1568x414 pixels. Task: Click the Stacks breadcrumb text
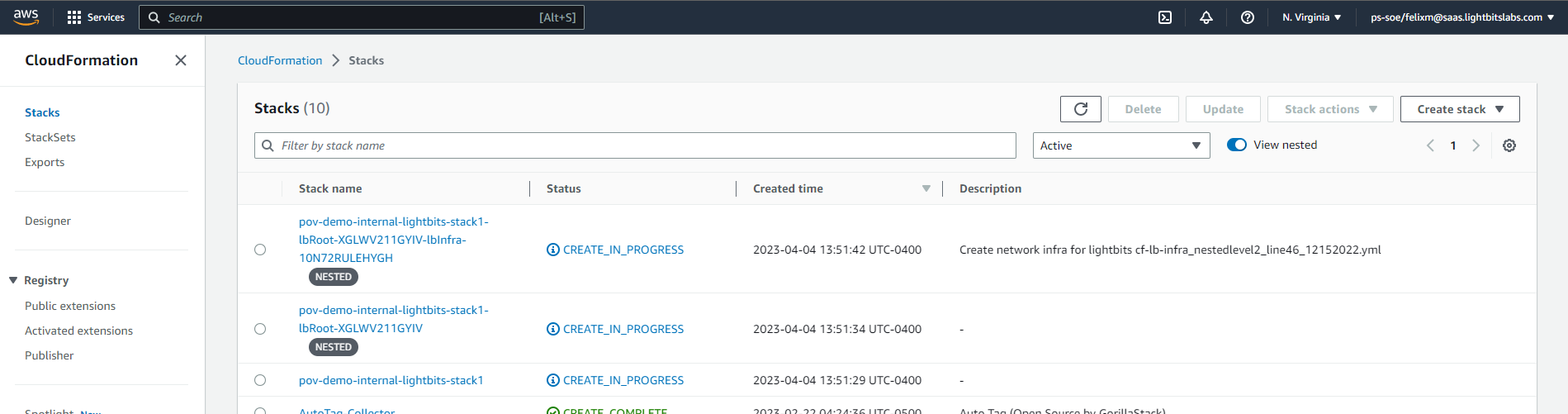366,60
